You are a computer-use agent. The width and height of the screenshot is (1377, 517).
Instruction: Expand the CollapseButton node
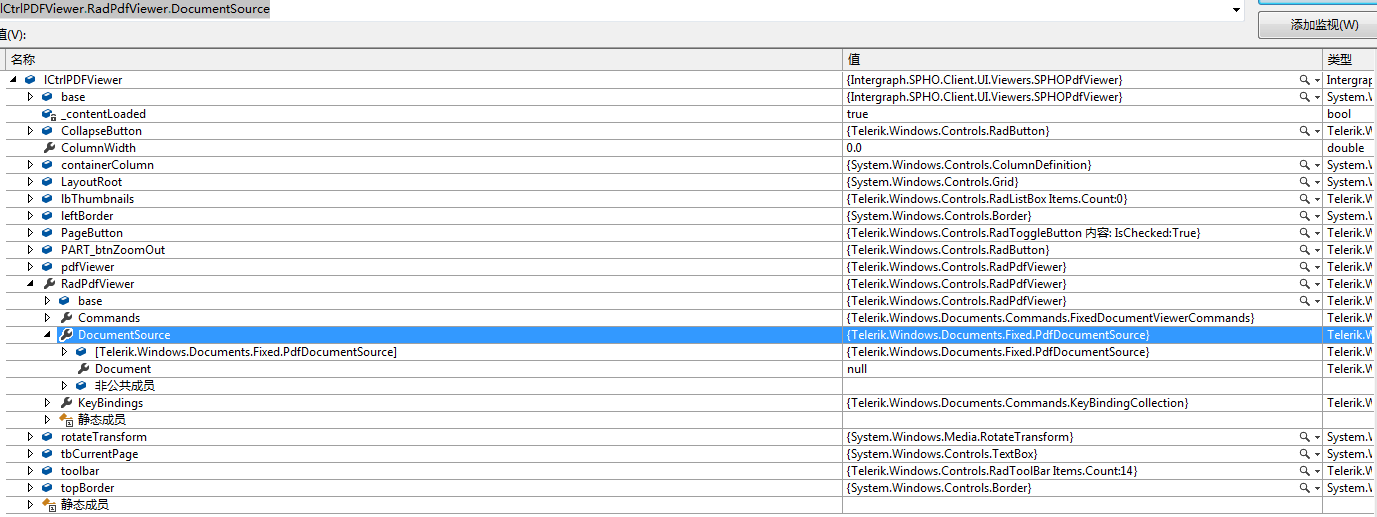[30, 131]
